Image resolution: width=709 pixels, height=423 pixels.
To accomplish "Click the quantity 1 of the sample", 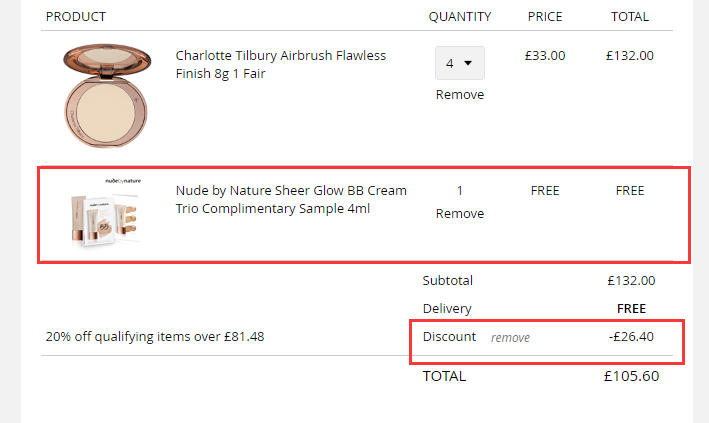I will coord(460,191).
